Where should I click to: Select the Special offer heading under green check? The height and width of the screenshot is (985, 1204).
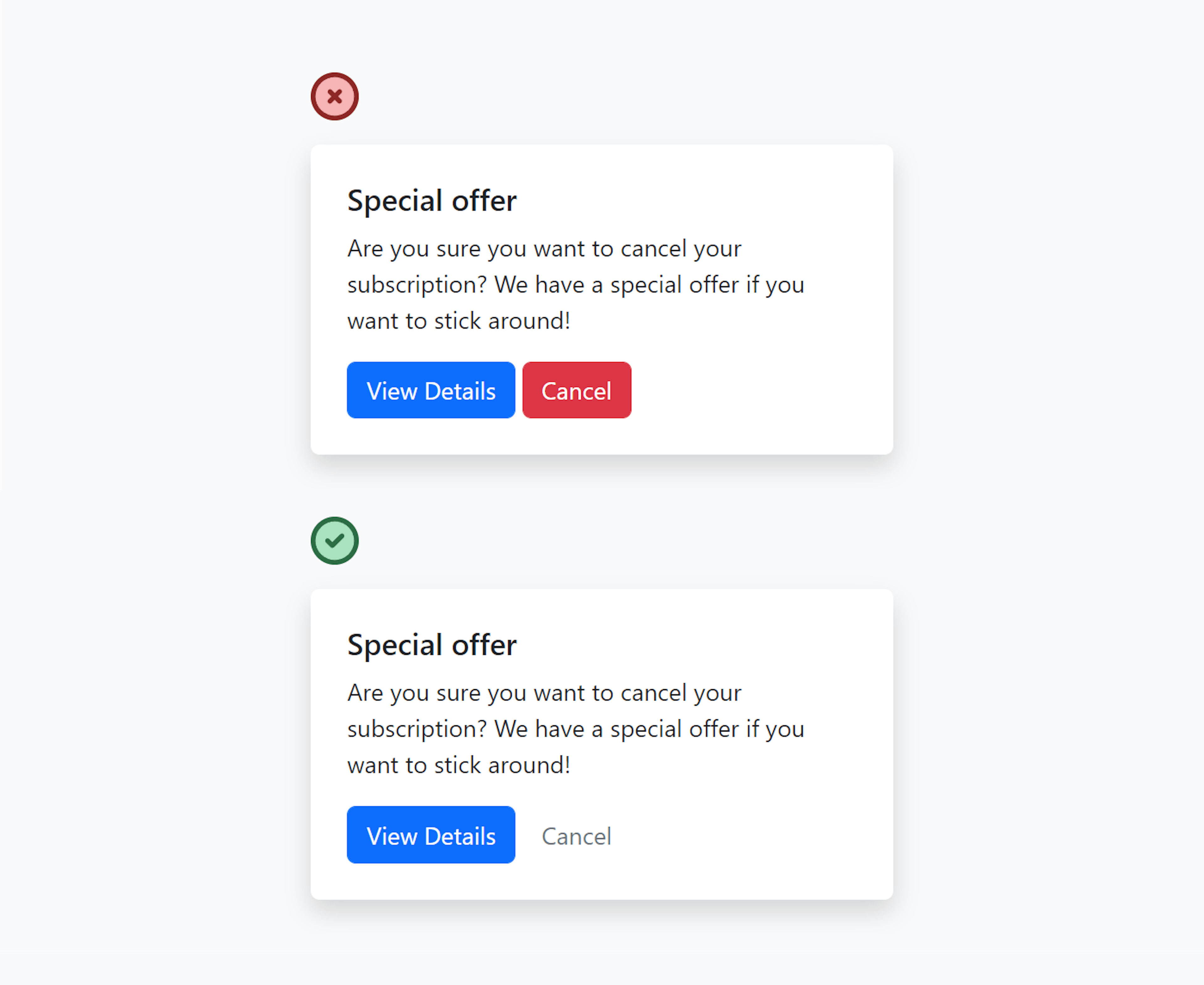431,645
